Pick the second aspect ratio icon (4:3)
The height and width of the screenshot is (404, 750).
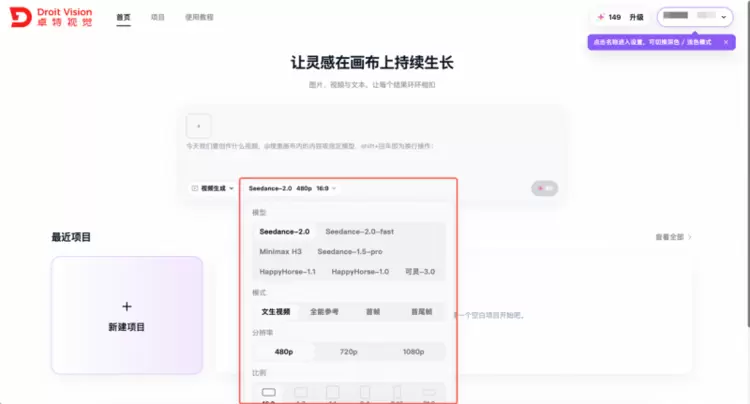(x=300, y=393)
